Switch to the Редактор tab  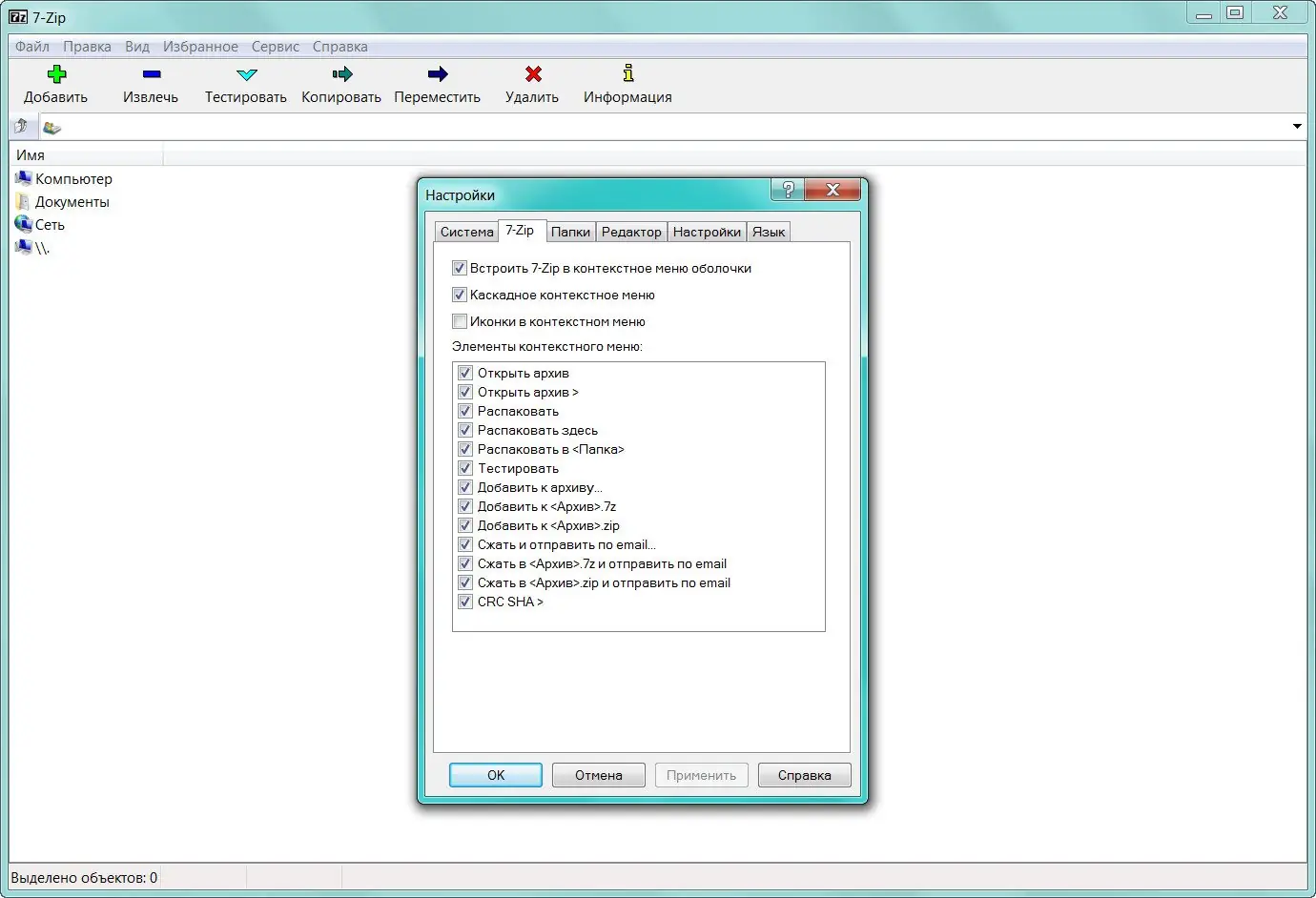[631, 232]
